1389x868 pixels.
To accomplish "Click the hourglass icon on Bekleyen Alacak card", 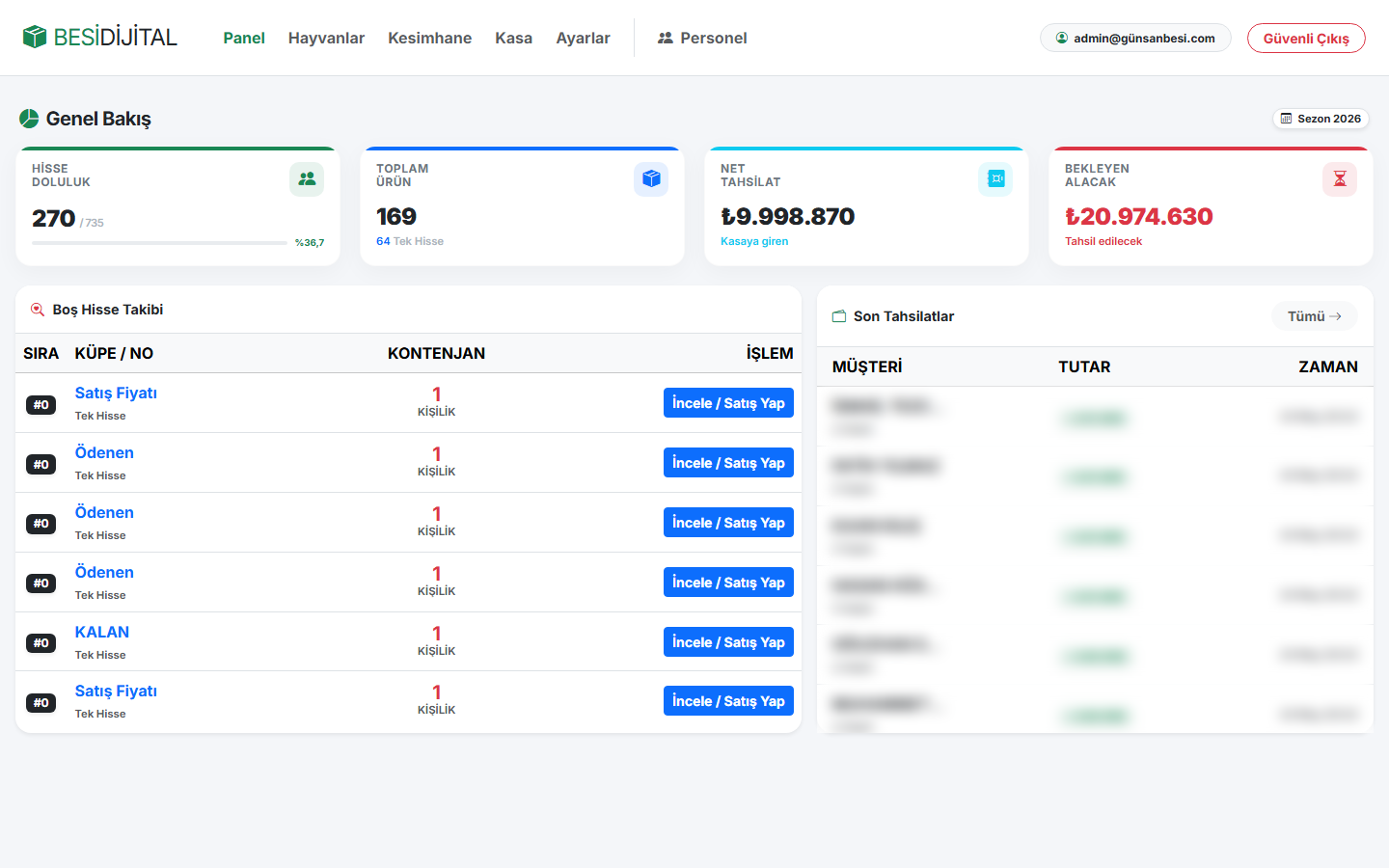I will coord(1340,178).
